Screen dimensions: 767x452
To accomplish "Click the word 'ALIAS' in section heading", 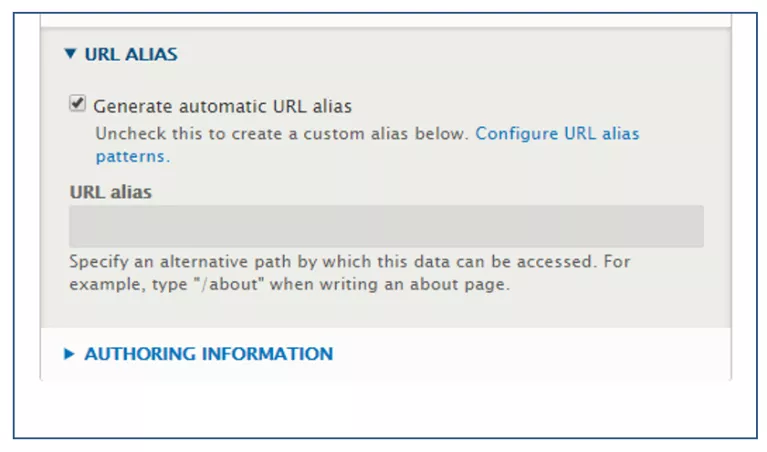I will pos(151,54).
